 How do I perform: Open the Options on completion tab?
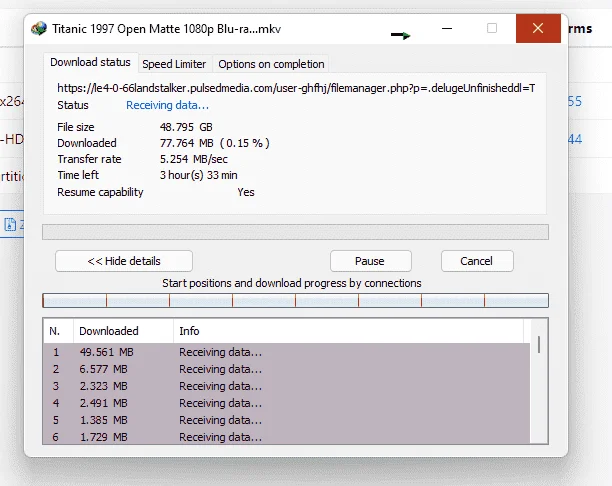tap(271, 64)
